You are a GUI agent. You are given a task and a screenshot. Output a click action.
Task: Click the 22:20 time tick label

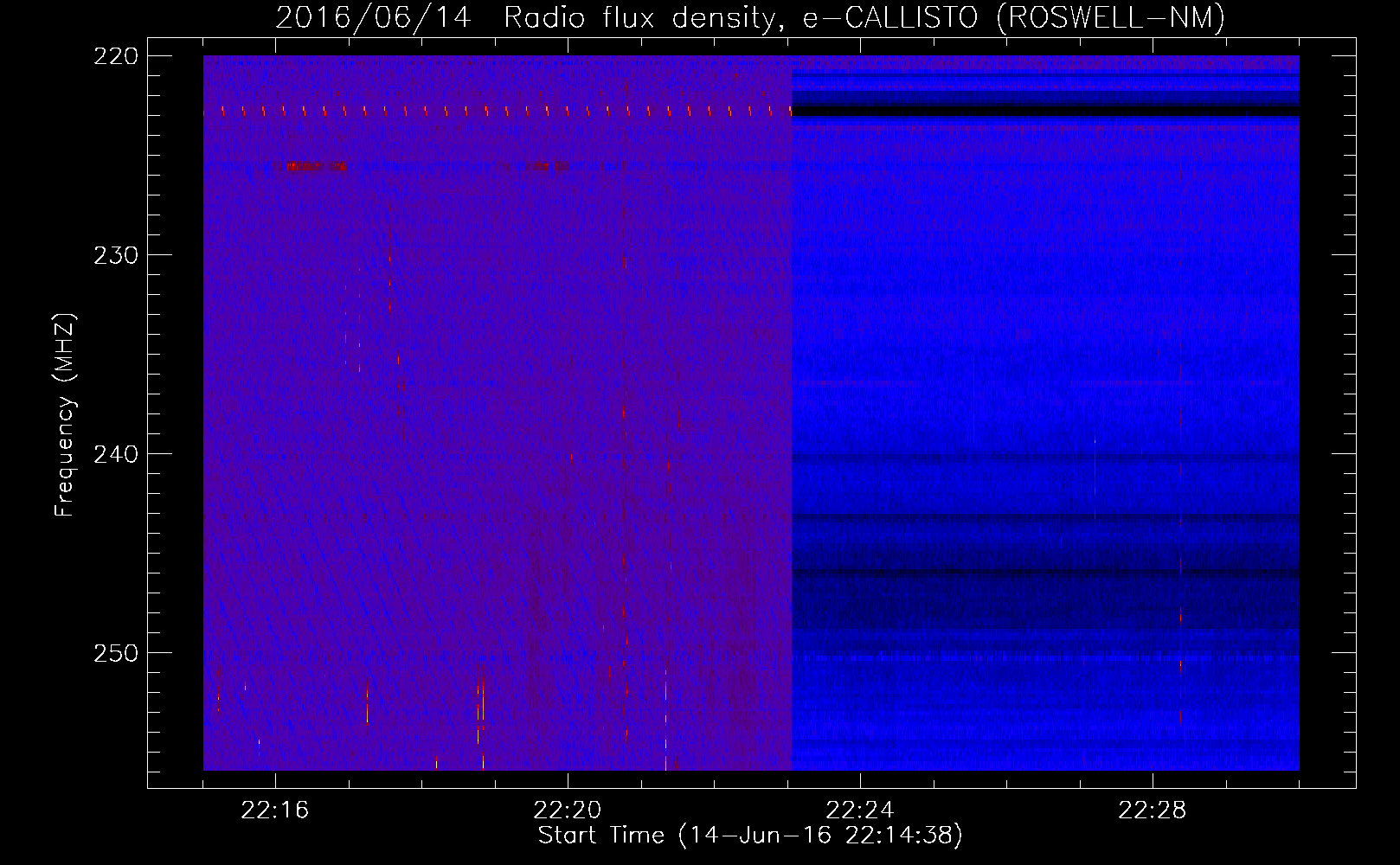coord(568,810)
